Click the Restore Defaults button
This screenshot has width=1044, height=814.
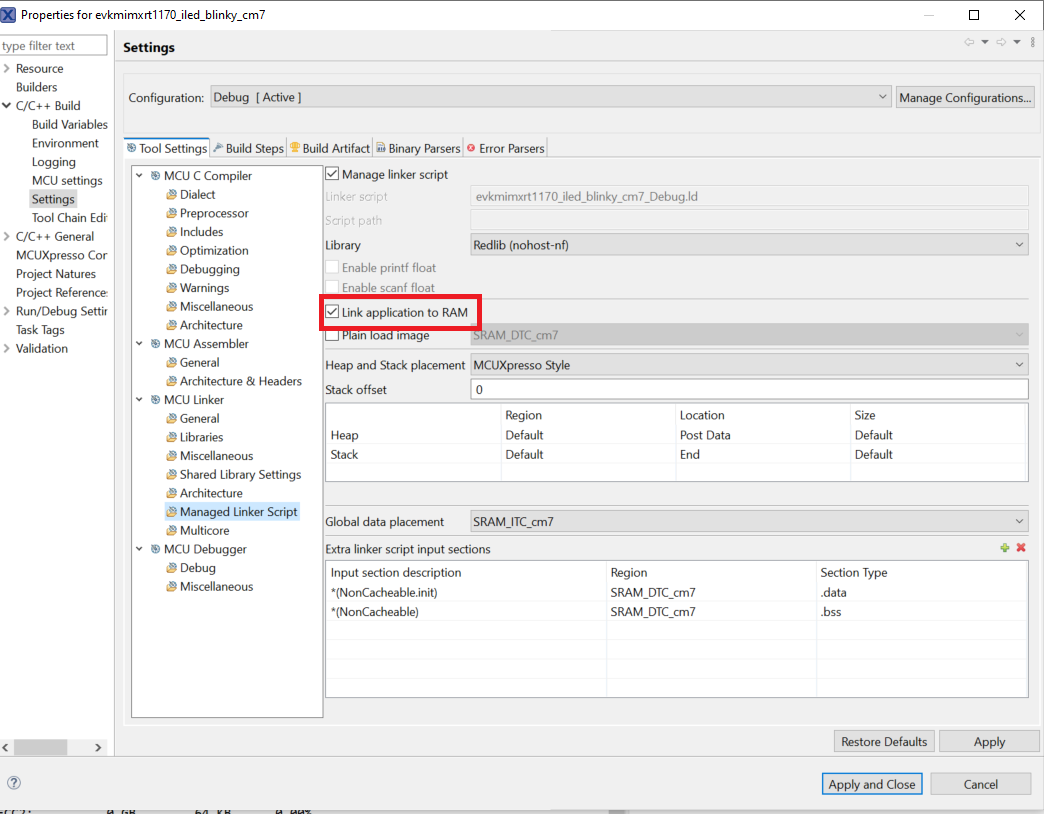click(883, 741)
